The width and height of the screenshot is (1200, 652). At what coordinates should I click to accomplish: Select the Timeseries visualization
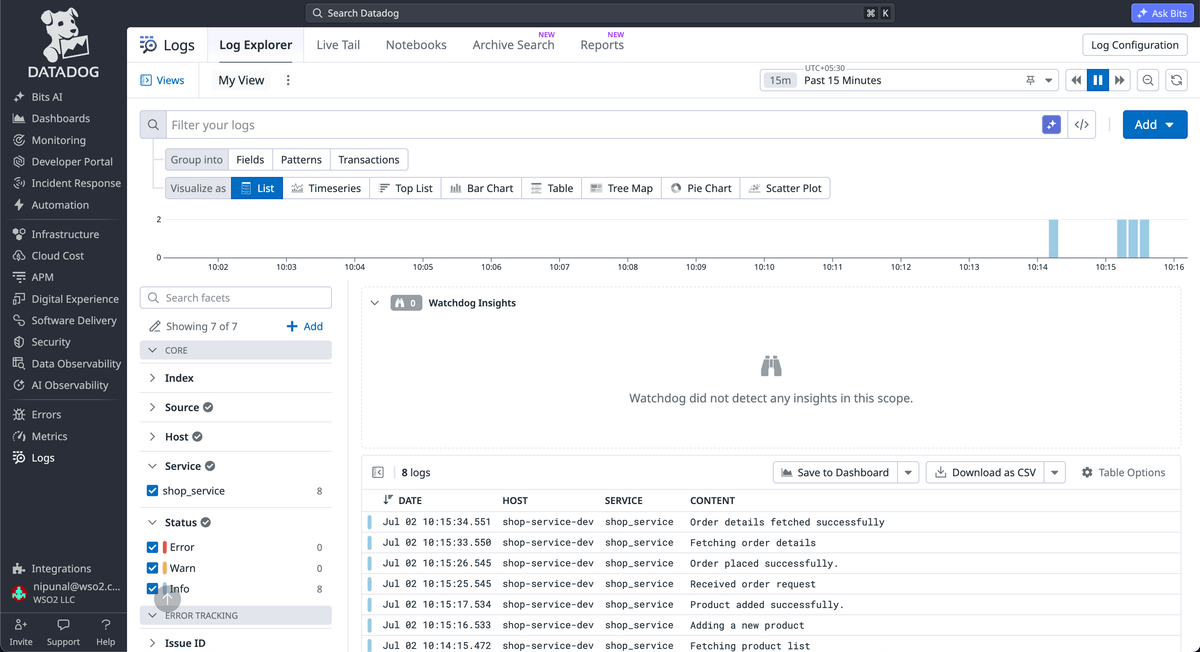(326, 188)
